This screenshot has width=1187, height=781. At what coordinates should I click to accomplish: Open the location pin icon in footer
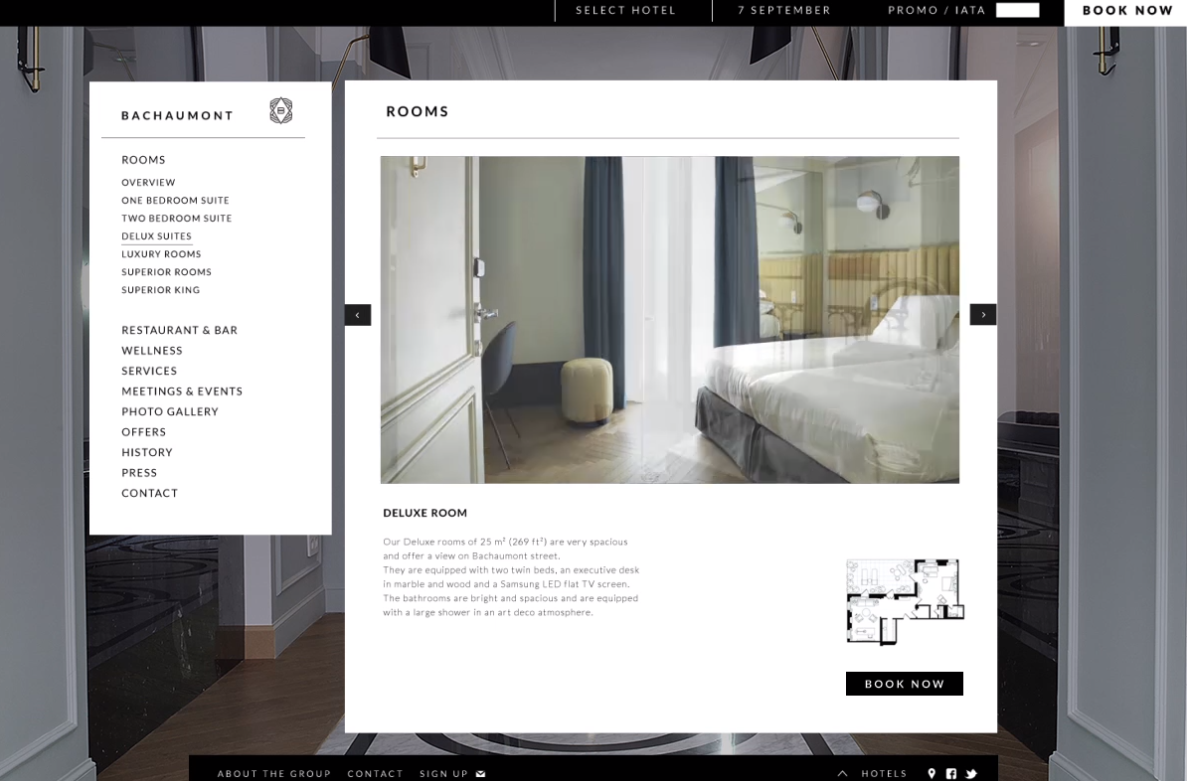[932, 773]
